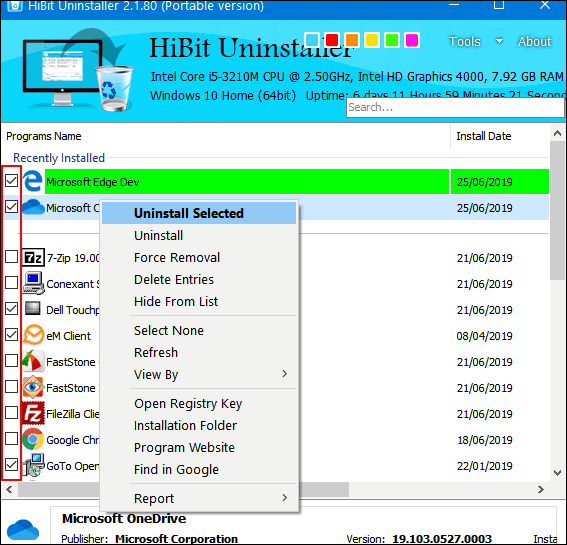Open the Tools dropdown arrow
The image size is (567, 545).
pos(499,41)
